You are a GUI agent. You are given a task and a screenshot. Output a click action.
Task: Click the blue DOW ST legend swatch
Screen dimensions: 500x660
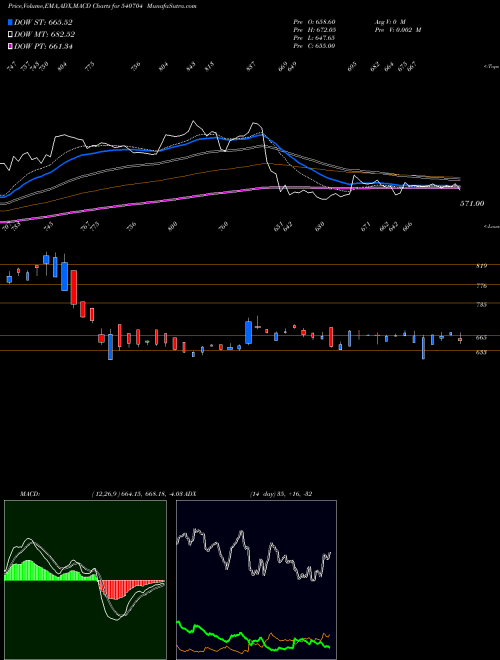tap(11, 22)
